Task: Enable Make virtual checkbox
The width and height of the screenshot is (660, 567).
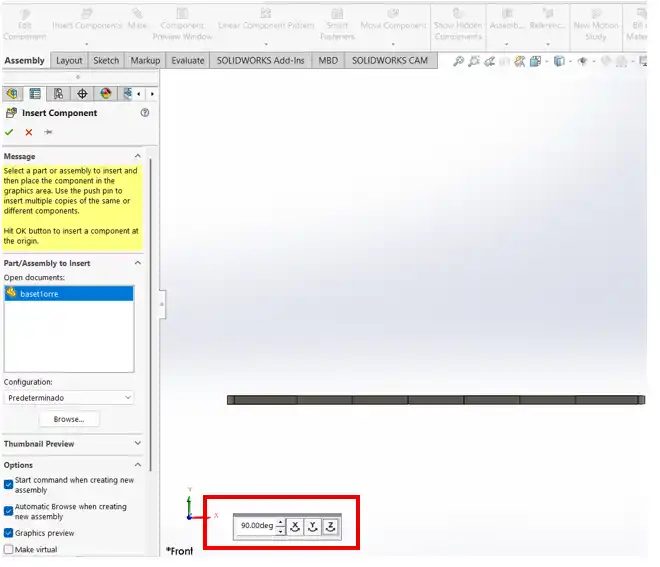Action: pyautogui.click(x=8, y=549)
